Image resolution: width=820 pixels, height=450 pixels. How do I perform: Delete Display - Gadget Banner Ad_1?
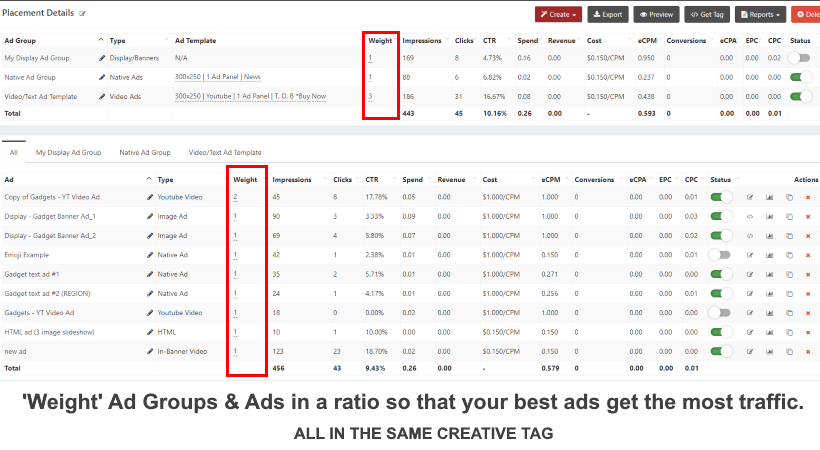[x=808, y=217]
